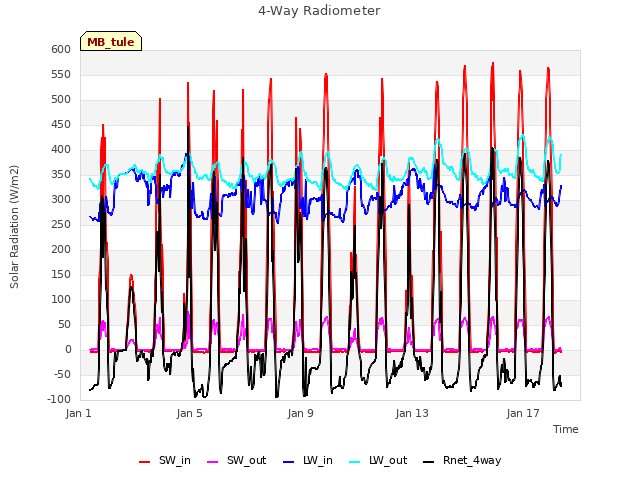The height and width of the screenshot is (480, 640).
Task: Click the Jan 9 x-axis tick label
Action: 300,413
